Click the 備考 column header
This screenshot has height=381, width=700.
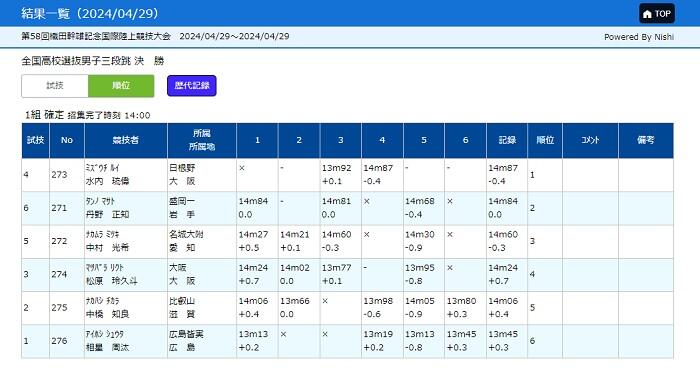click(646, 140)
